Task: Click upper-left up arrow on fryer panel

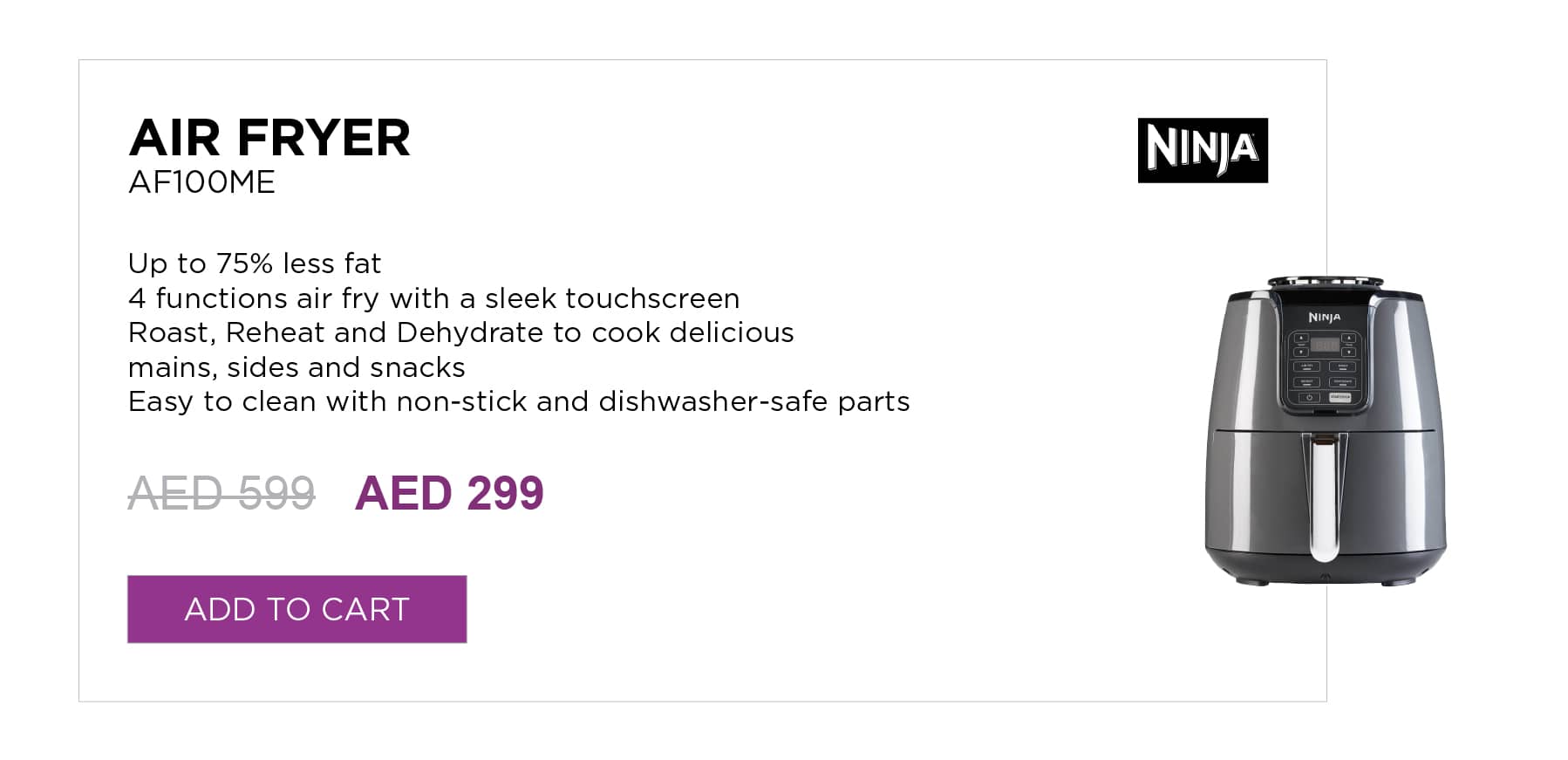Action: pos(1301,338)
